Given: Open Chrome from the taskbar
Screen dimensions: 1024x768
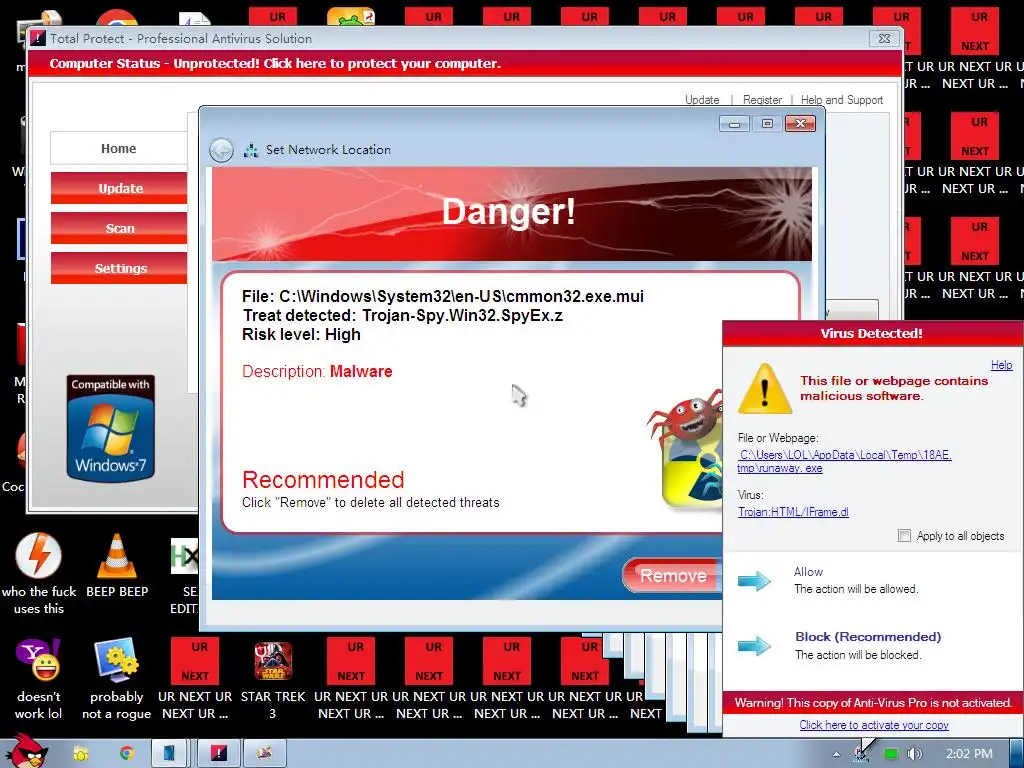Looking at the screenshot, I should 127,754.
